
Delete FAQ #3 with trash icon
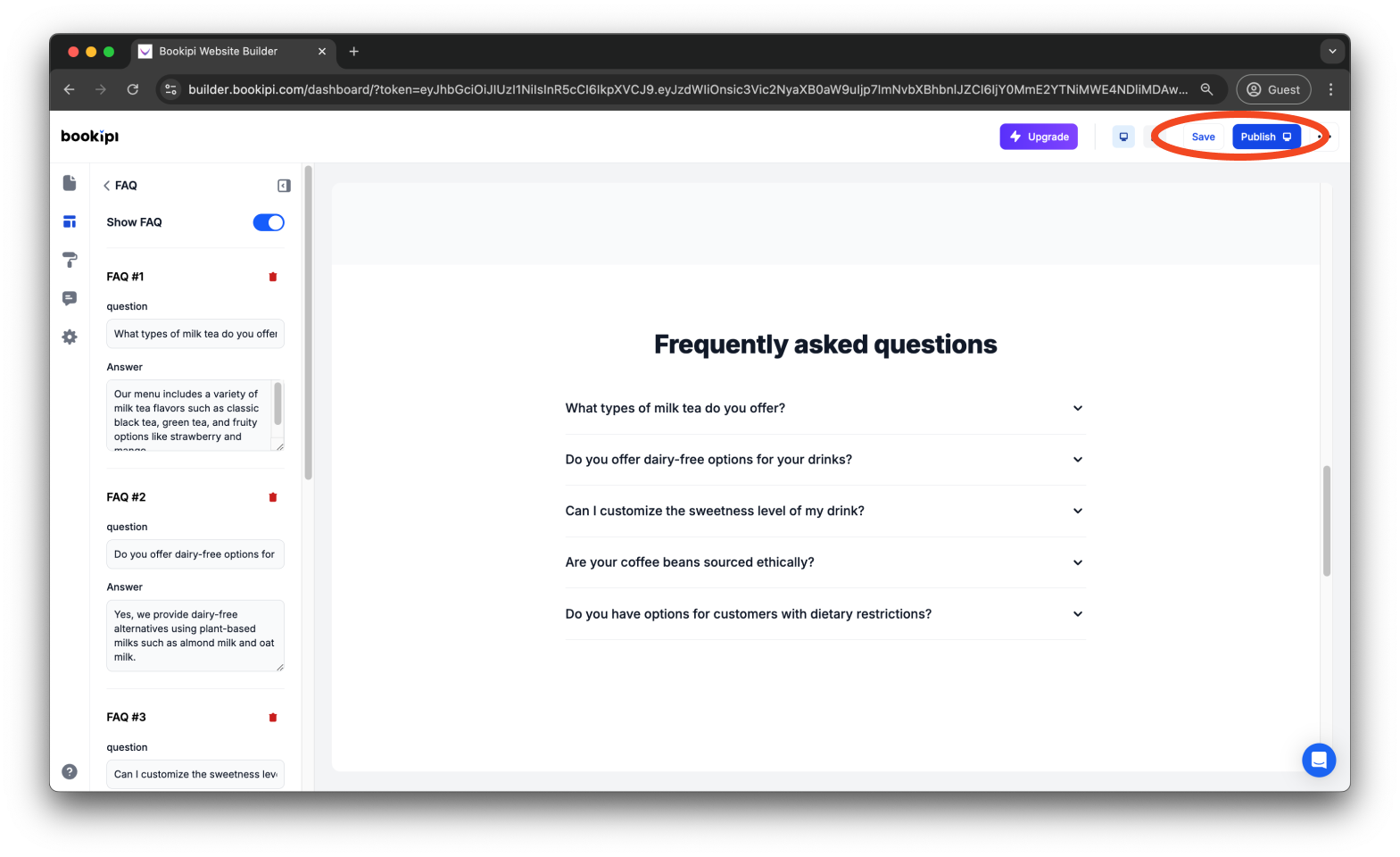[x=273, y=717]
